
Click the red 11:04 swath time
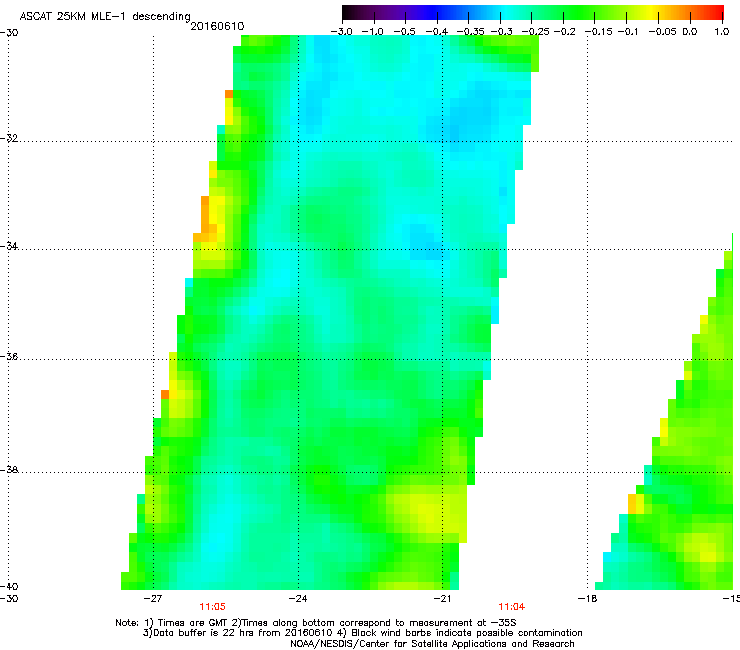512,607
